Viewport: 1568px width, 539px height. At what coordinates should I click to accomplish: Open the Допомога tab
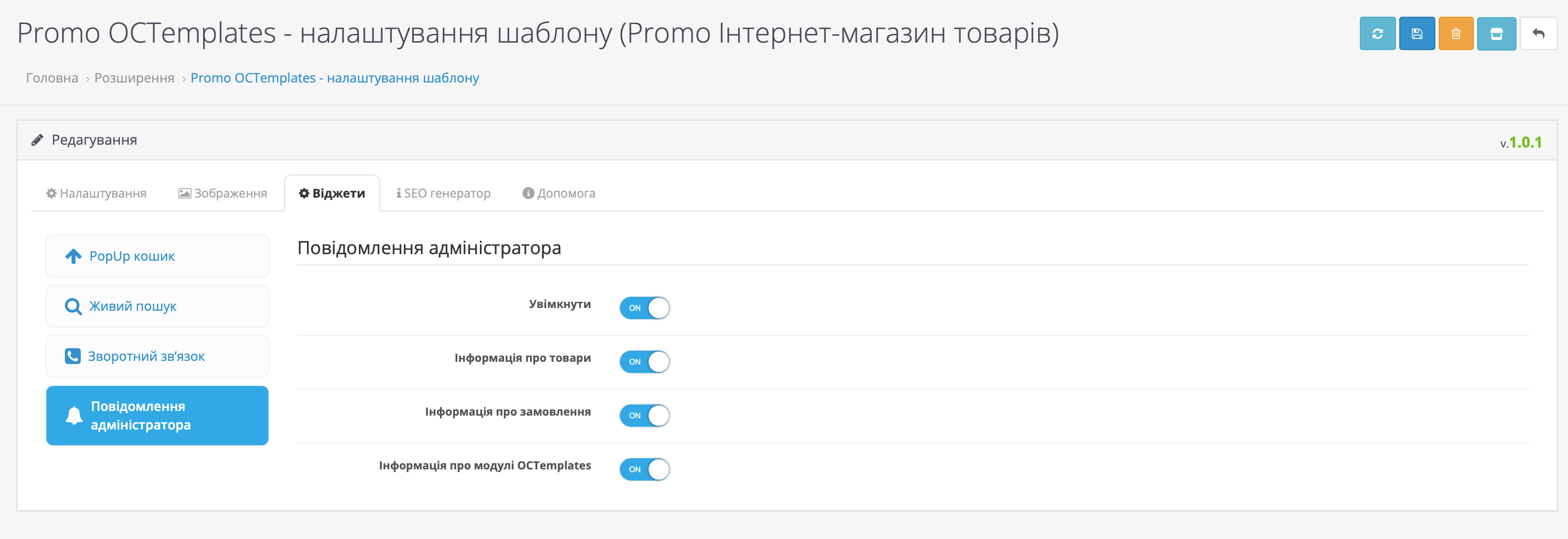coord(559,194)
